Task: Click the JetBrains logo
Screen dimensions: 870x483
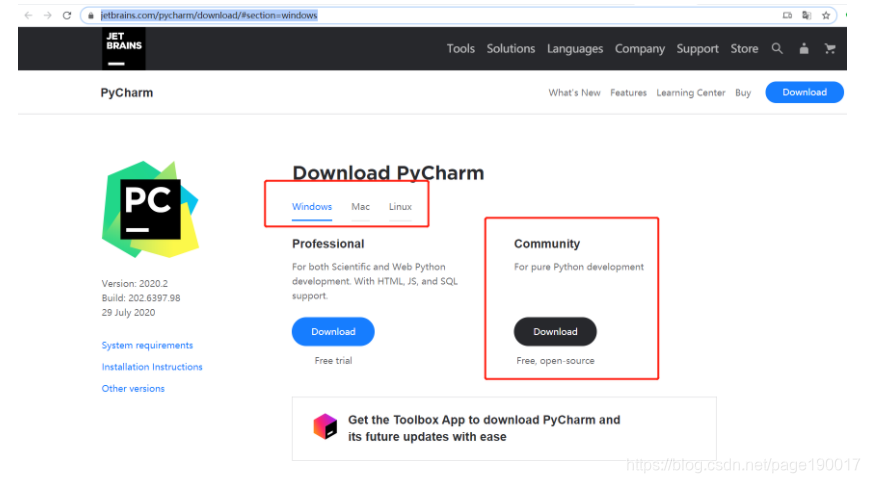Action: pyautogui.click(x=124, y=49)
